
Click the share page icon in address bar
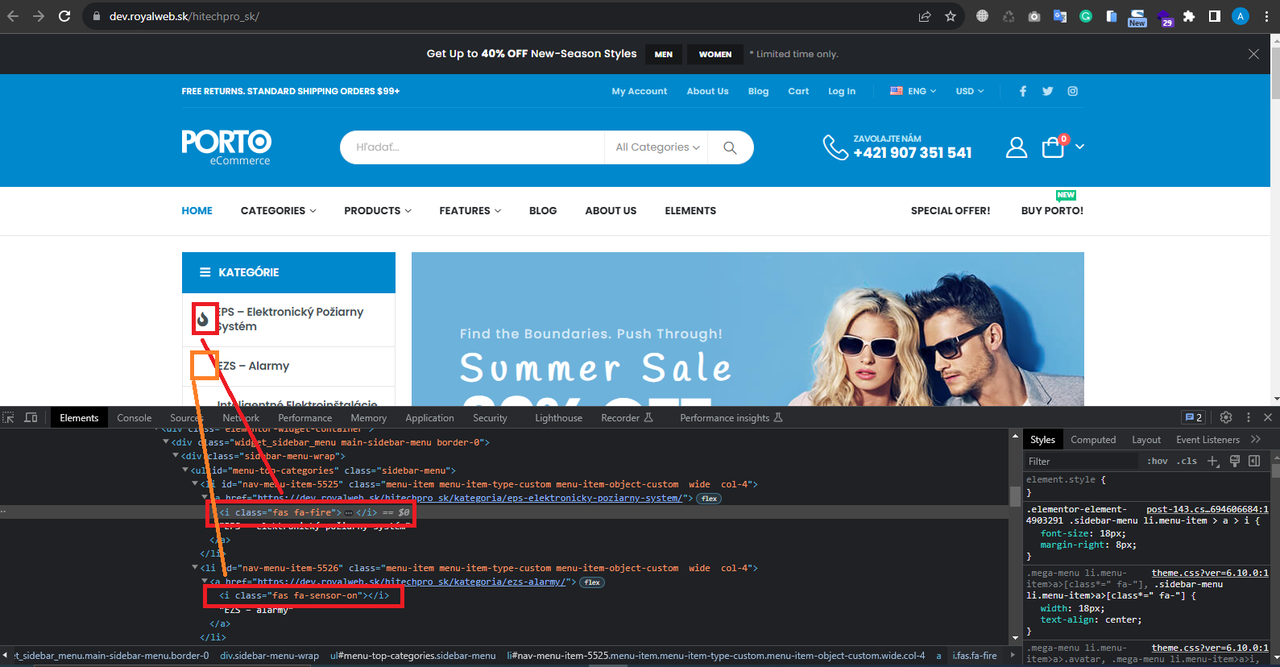tap(925, 17)
